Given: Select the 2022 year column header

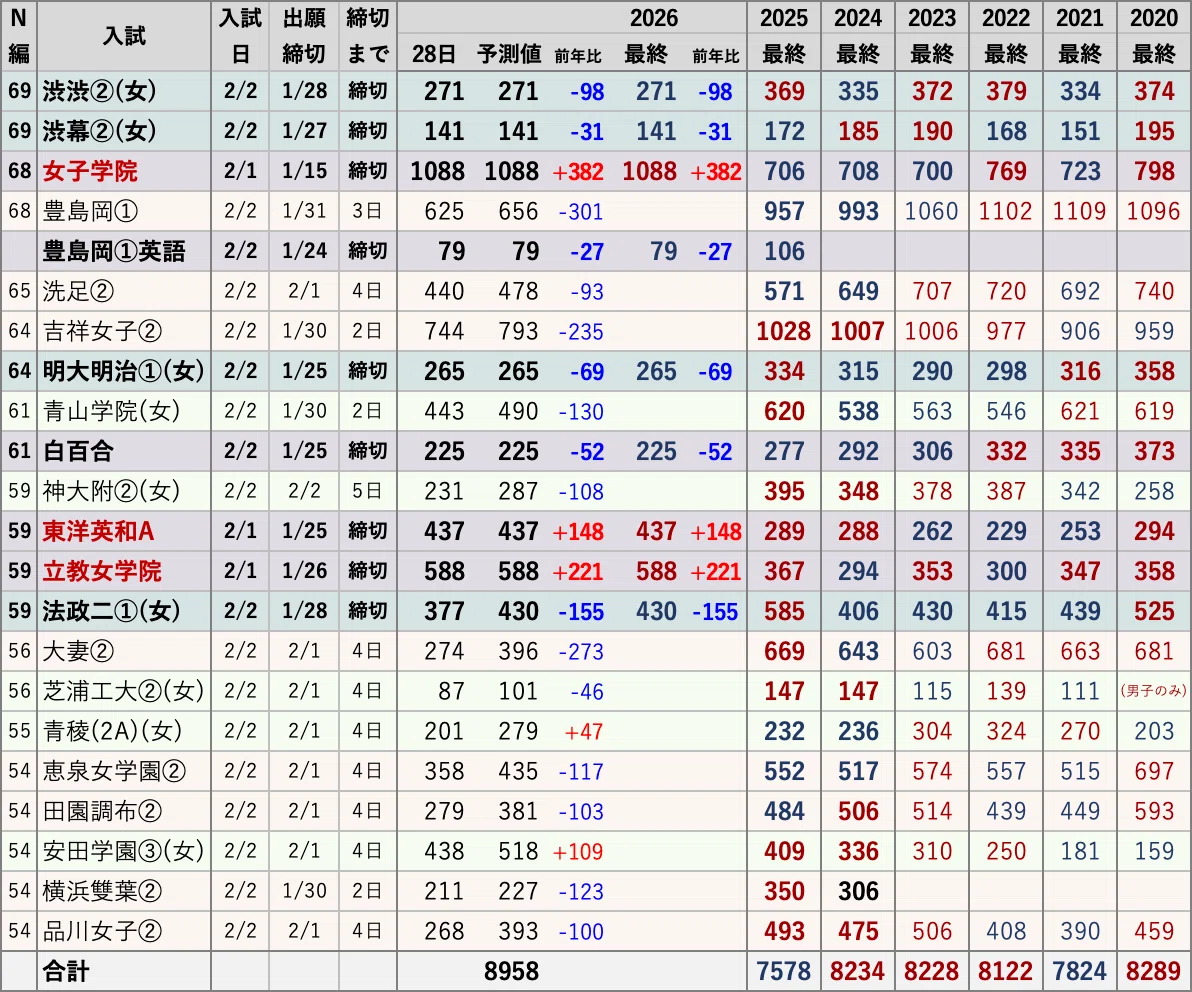Looking at the screenshot, I should click(x=1006, y=17).
